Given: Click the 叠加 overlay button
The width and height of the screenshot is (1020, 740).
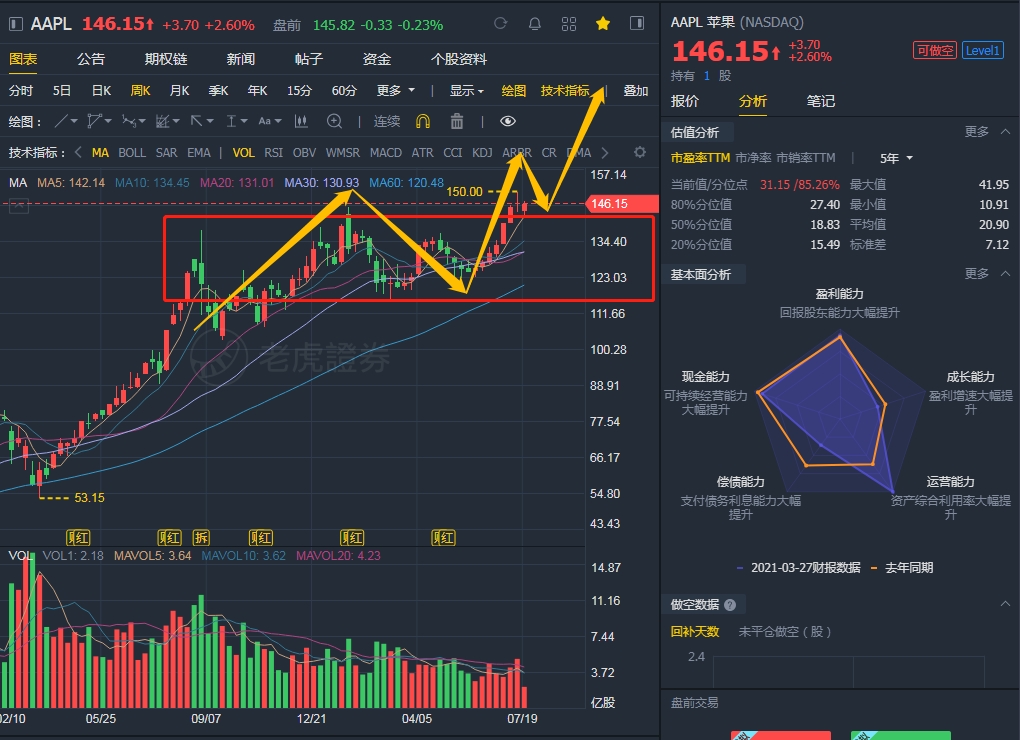Looking at the screenshot, I should coord(636,90).
